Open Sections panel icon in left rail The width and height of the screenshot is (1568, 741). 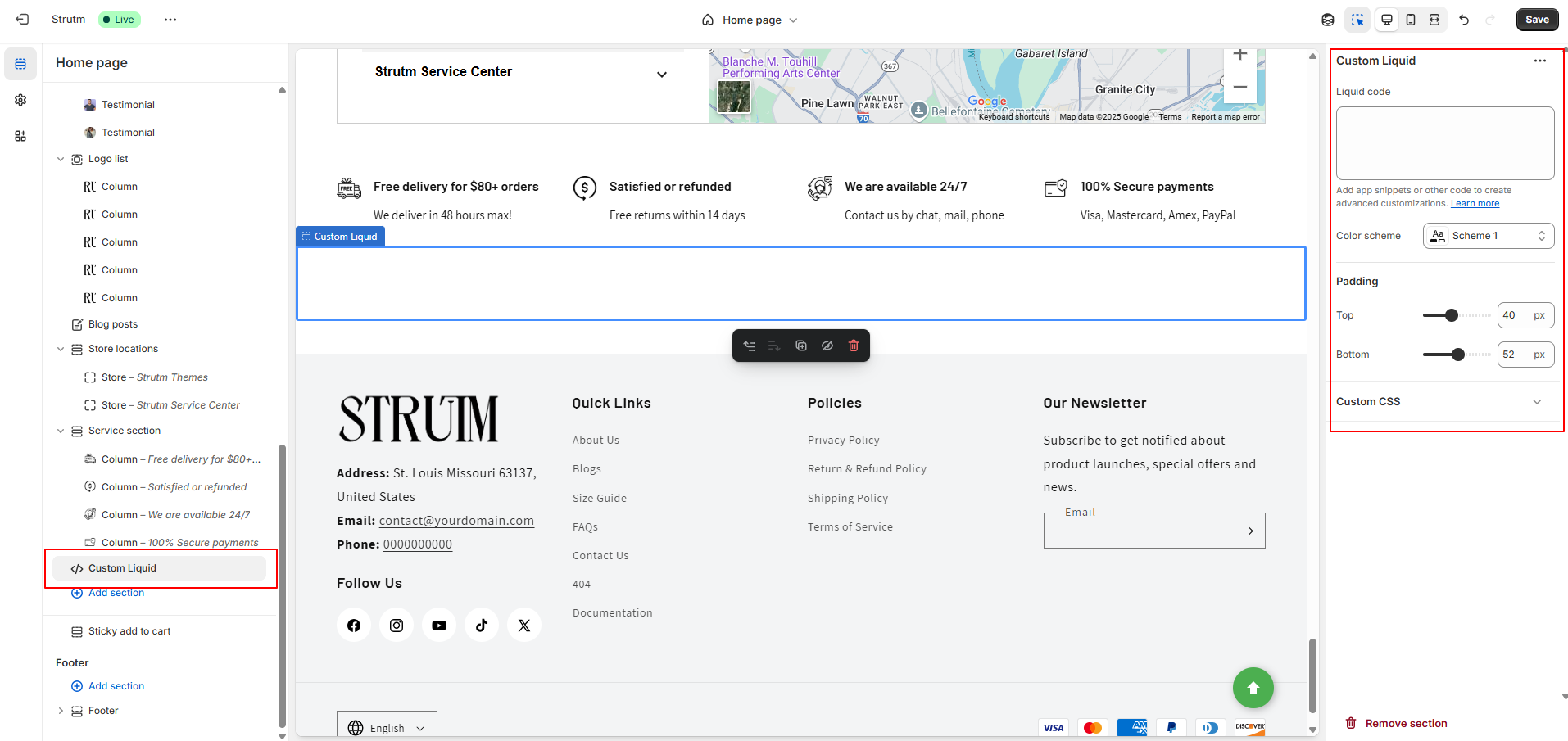point(20,64)
